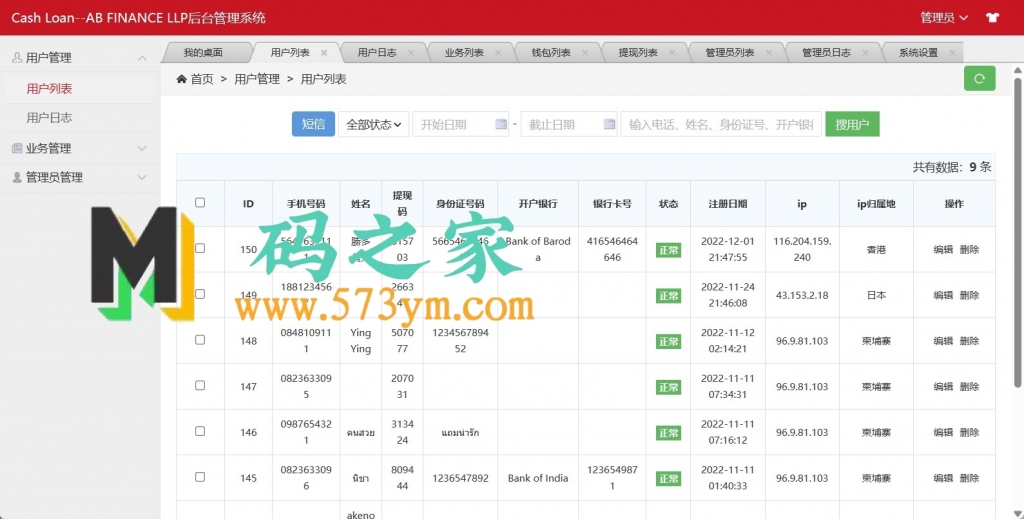Screen dimensions: 1024x519
Task: Switch to the 业务列表 tab
Action: (x=464, y=53)
